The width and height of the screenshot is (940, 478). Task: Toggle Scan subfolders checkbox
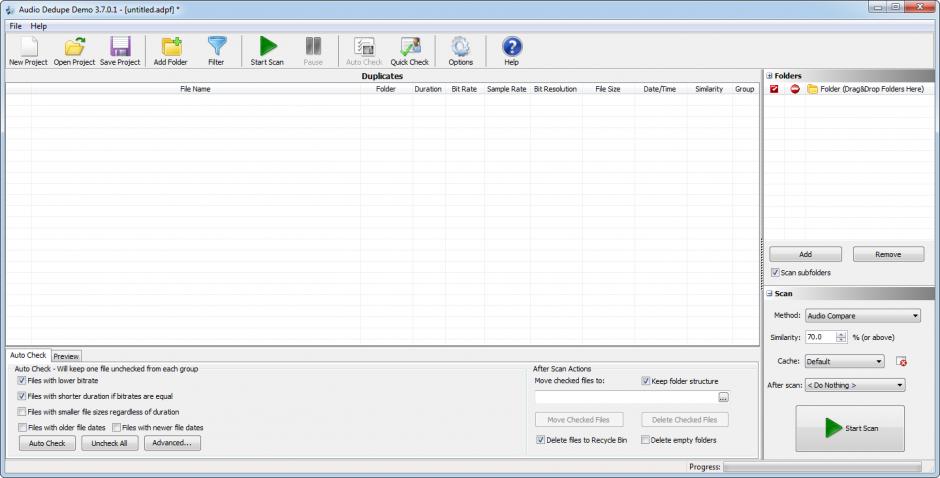click(775, 272)
